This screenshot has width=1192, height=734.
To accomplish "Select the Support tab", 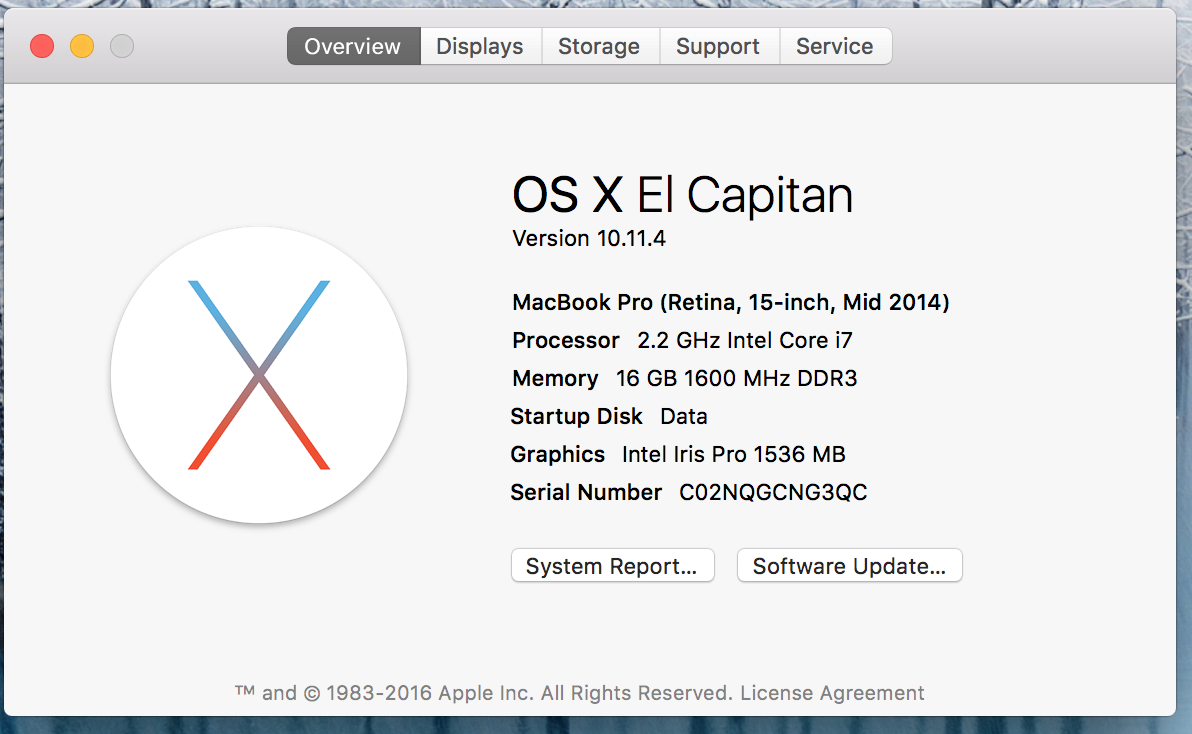I will 717,46.
